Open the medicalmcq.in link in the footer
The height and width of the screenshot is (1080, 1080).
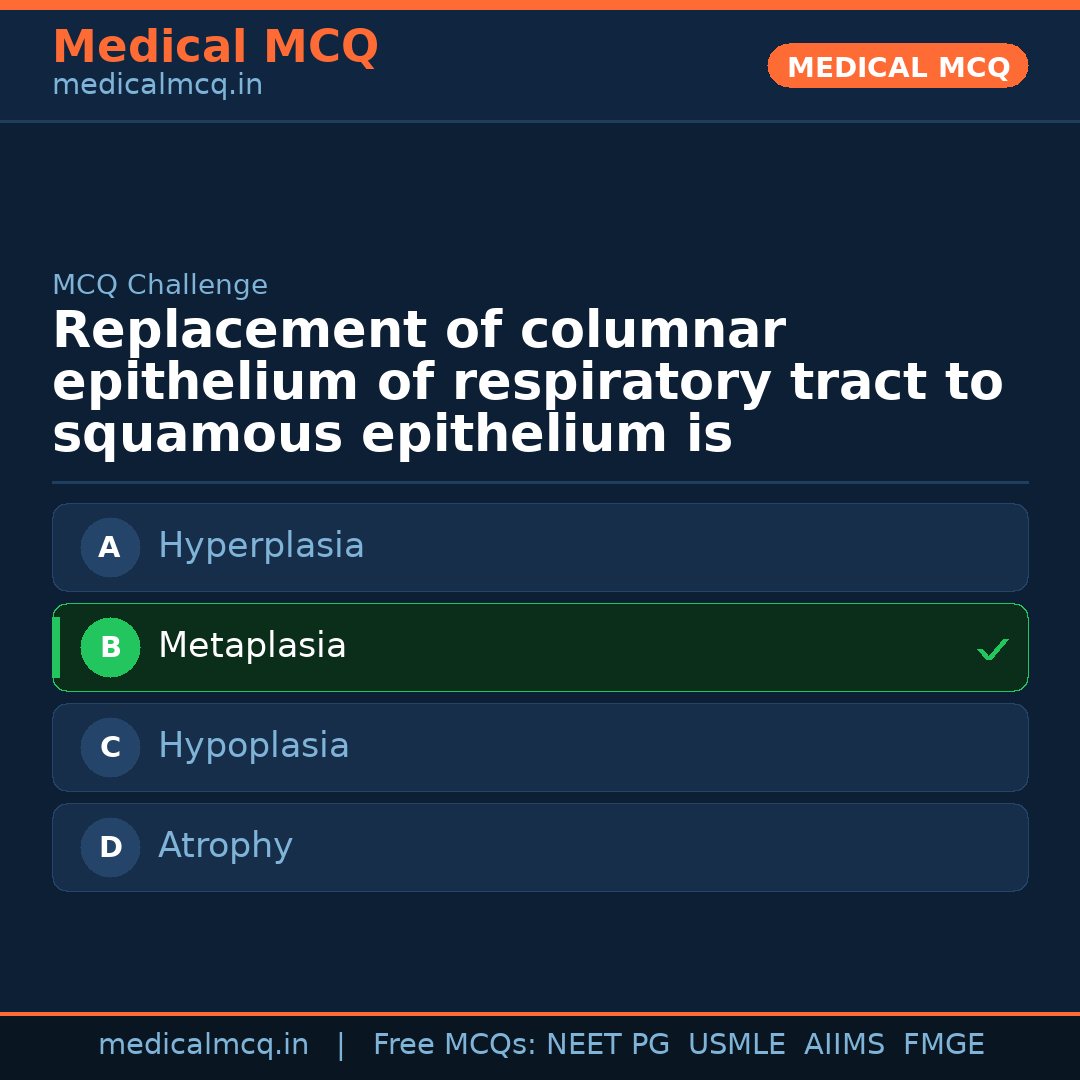203,1045
